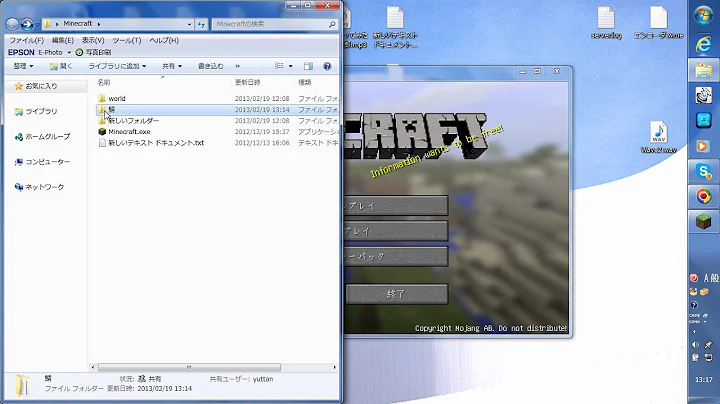Open address bar history dropdown

click(x=189, y=24)
